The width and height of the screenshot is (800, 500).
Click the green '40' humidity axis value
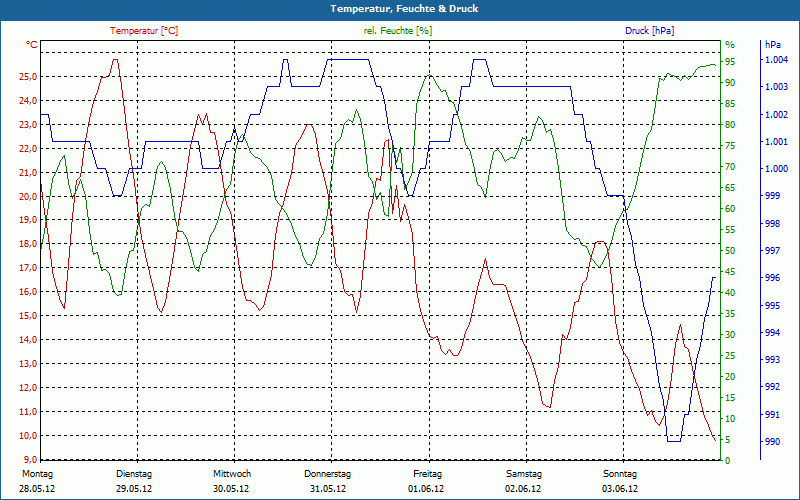[x=730, y=293]
